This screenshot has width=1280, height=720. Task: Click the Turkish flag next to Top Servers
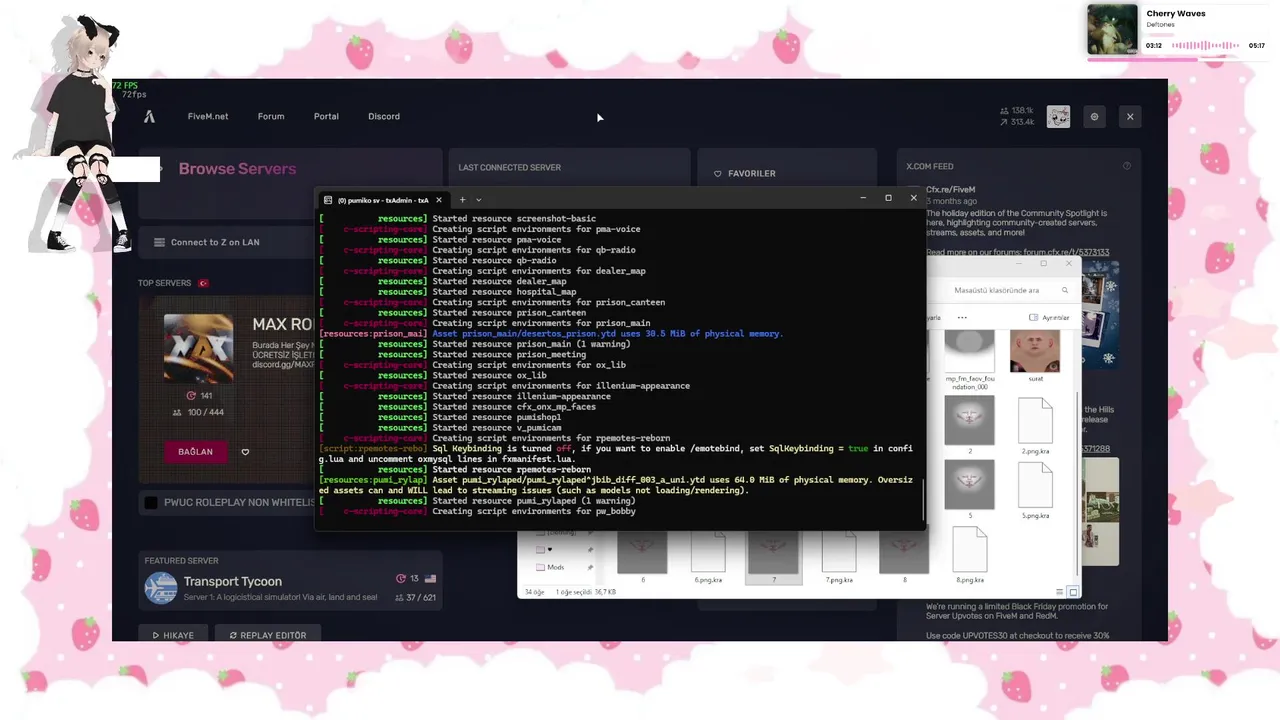click(203, 283)
